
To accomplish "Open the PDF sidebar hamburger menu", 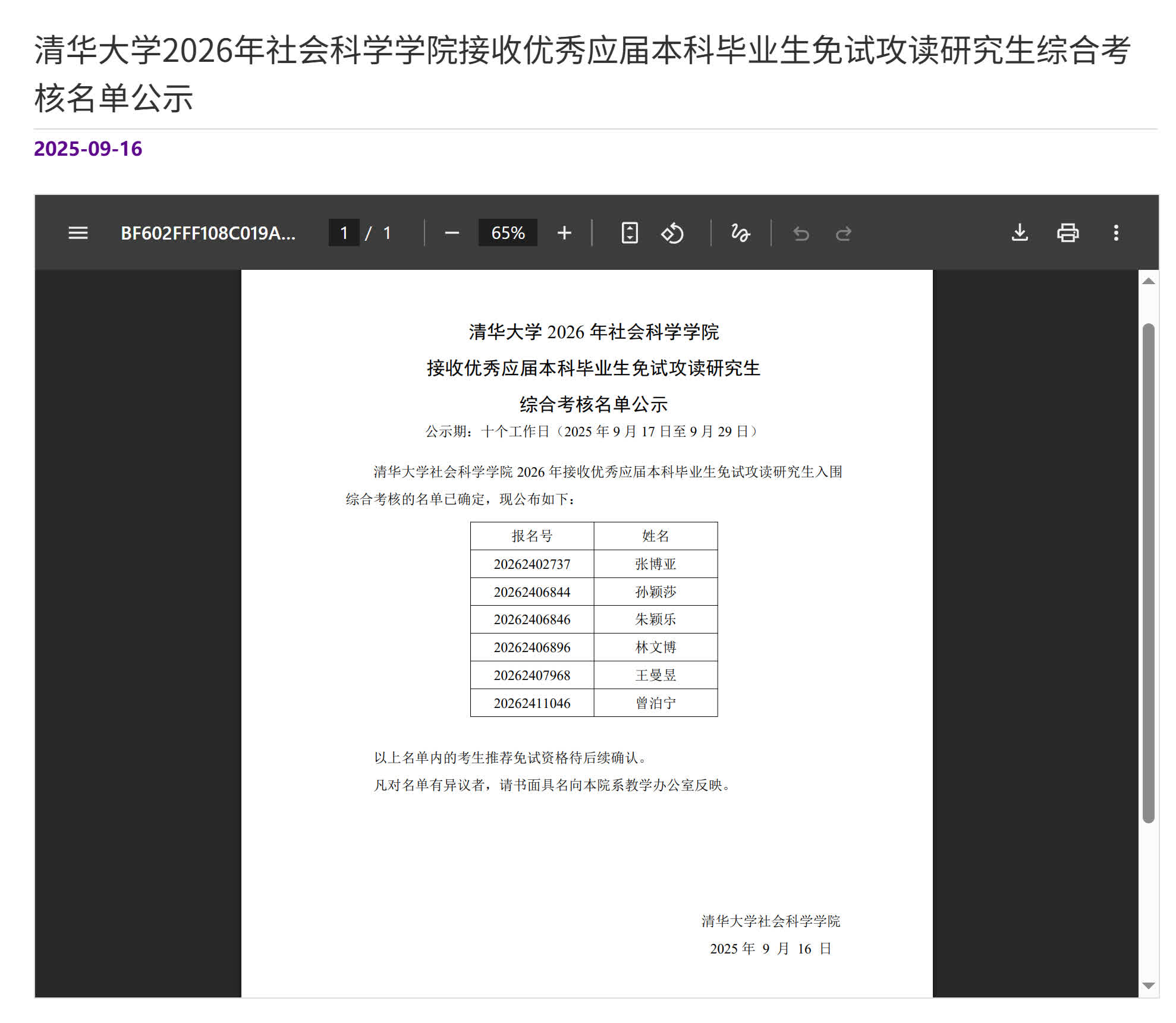I will coord(78,233).
